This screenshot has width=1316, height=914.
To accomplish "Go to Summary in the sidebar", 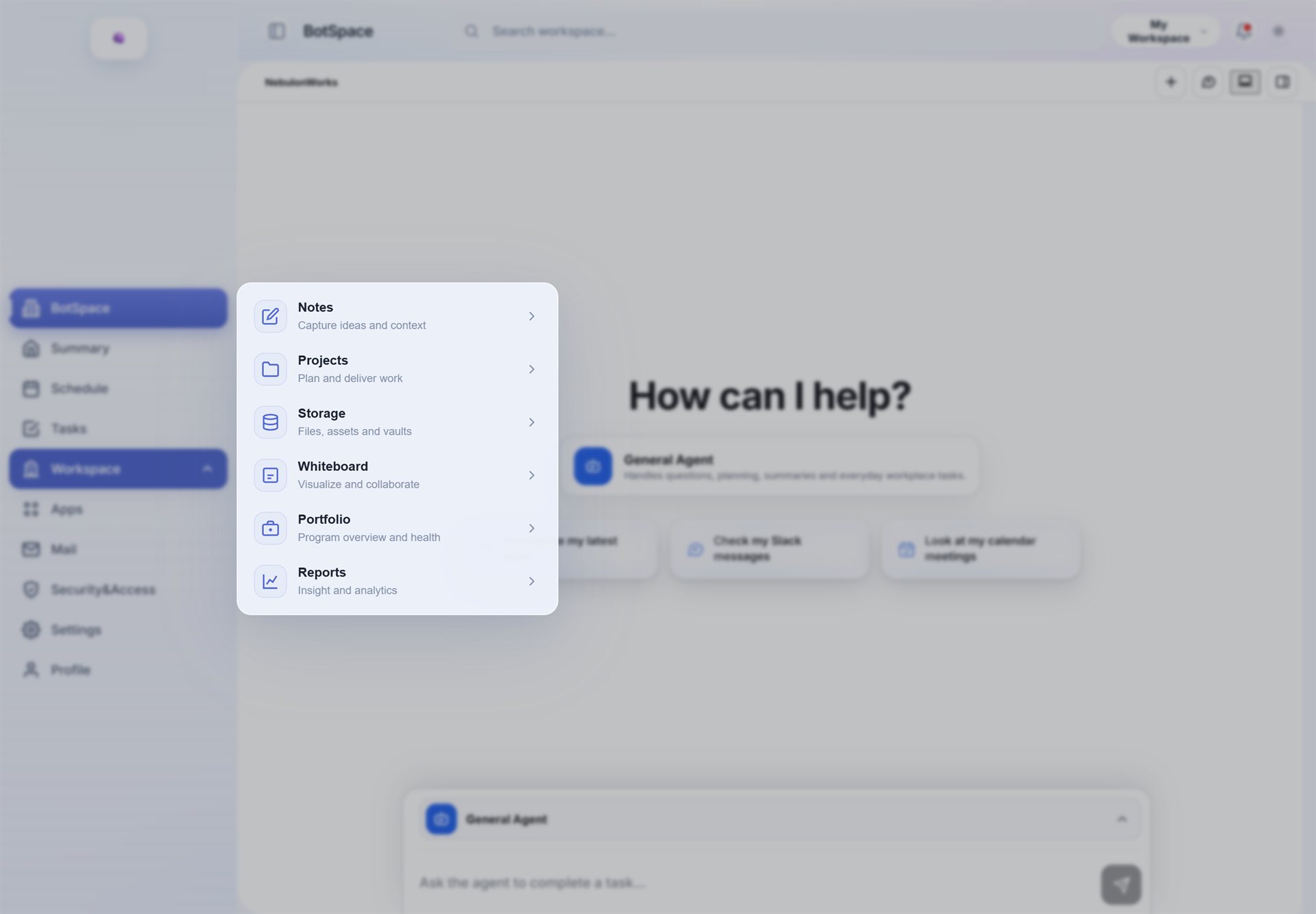I will click(119, 348).
